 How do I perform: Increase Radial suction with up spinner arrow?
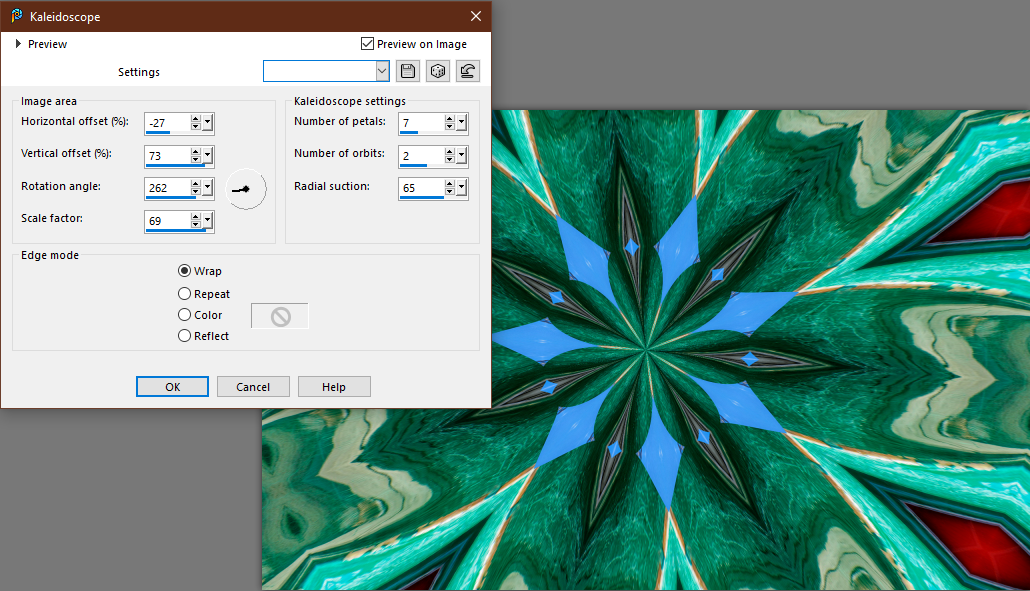click(x=450, y=183)
